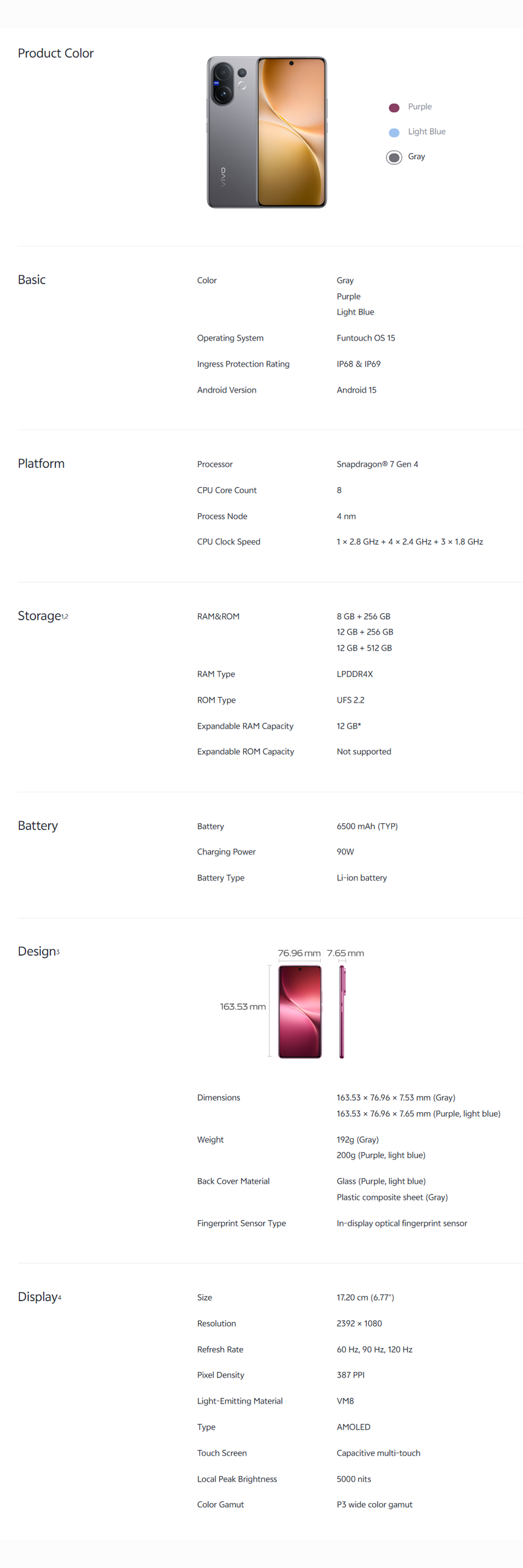Click the gray vivo phone product image
523x1568 pixels.
pyautogui.click(x=267, y=133)
